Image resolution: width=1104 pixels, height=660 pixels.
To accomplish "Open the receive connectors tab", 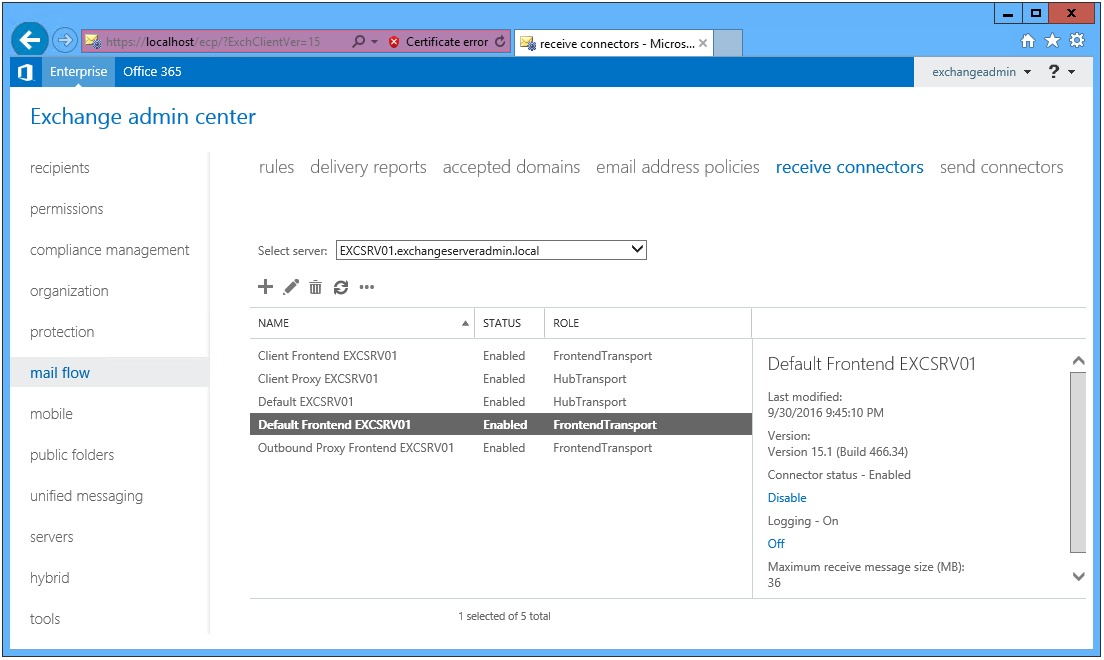I will (849, 167).
